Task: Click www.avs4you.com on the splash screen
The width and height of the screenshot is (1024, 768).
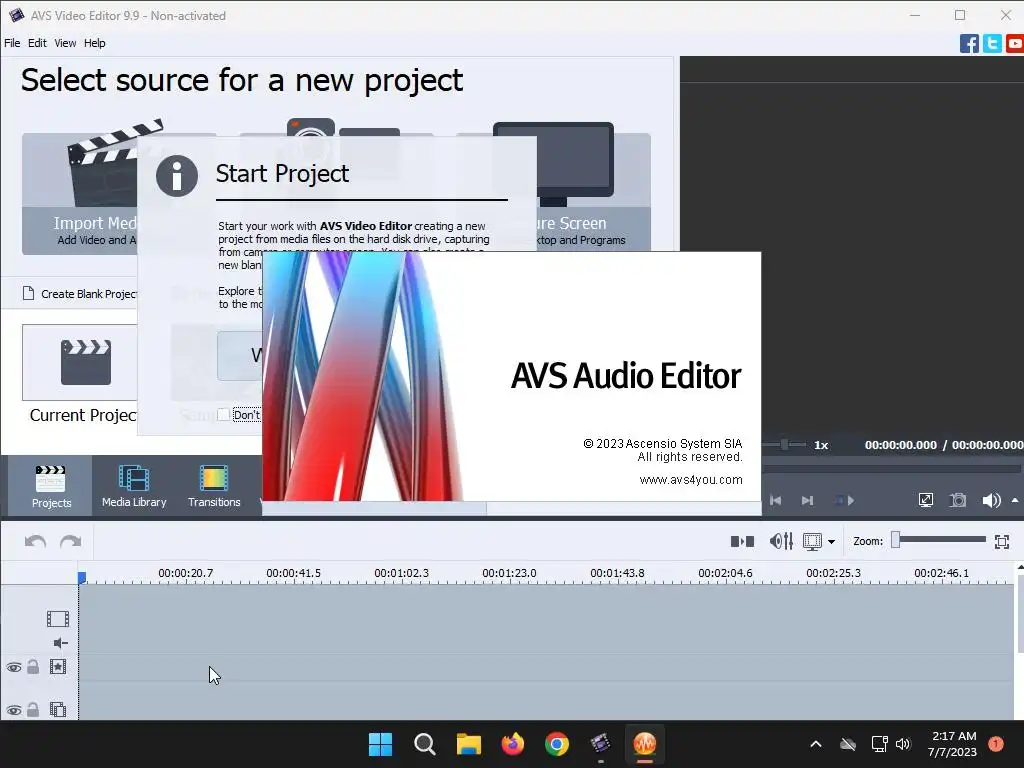Action: tap(691, 480)
